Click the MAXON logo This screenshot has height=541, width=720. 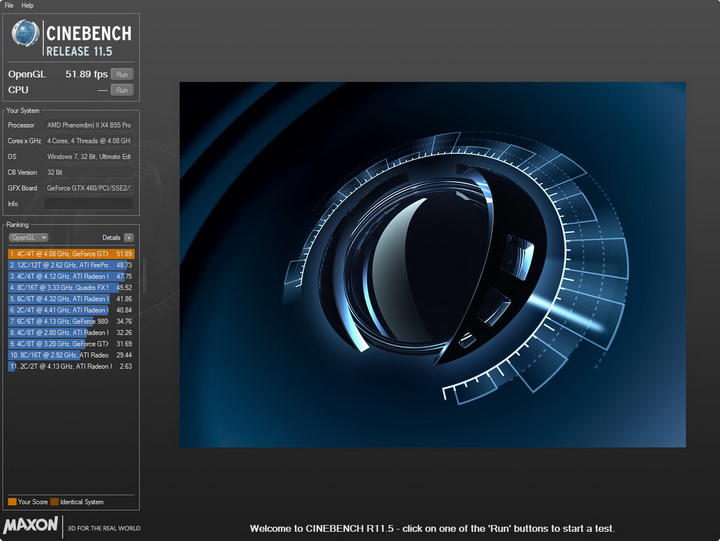(x=31, y=525)
